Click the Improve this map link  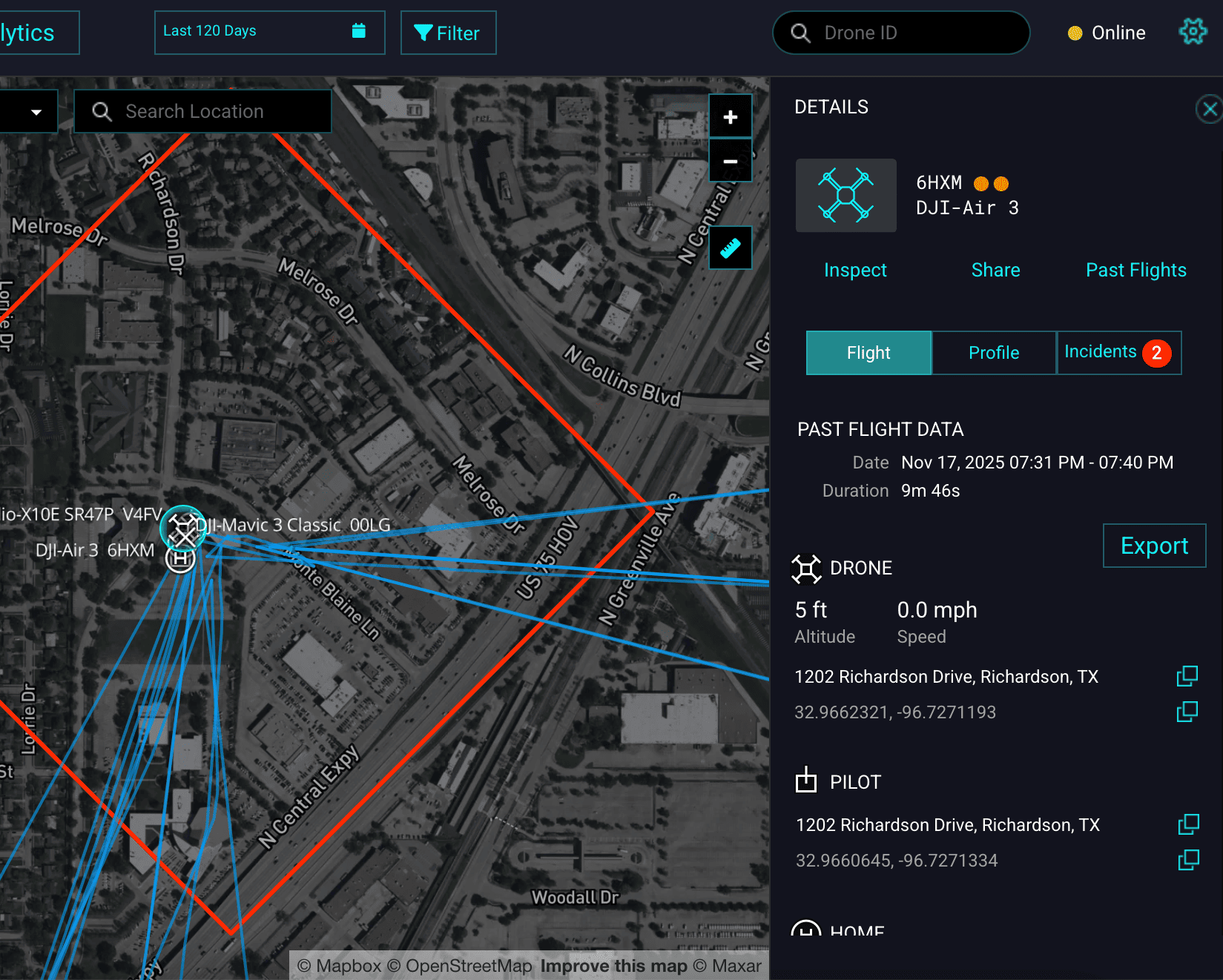[x=613, y=966]
